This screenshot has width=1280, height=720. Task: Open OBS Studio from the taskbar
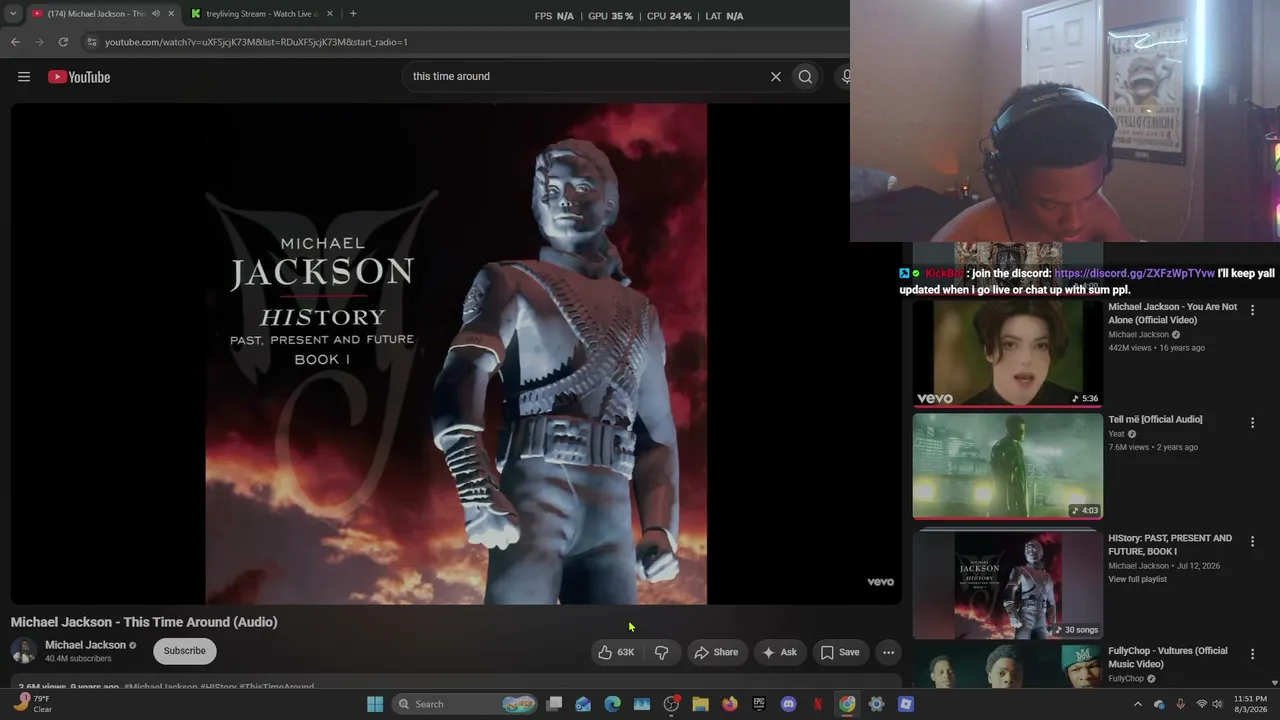point(671,704)
